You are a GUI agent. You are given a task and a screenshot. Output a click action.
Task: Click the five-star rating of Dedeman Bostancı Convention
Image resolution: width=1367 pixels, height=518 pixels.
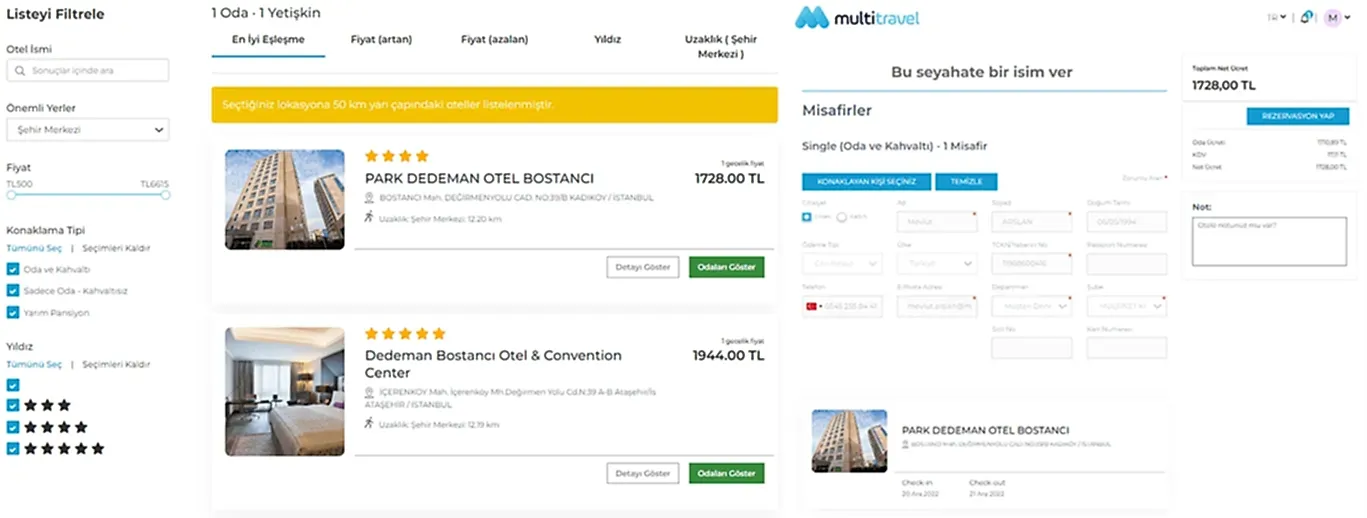(405, 333)
